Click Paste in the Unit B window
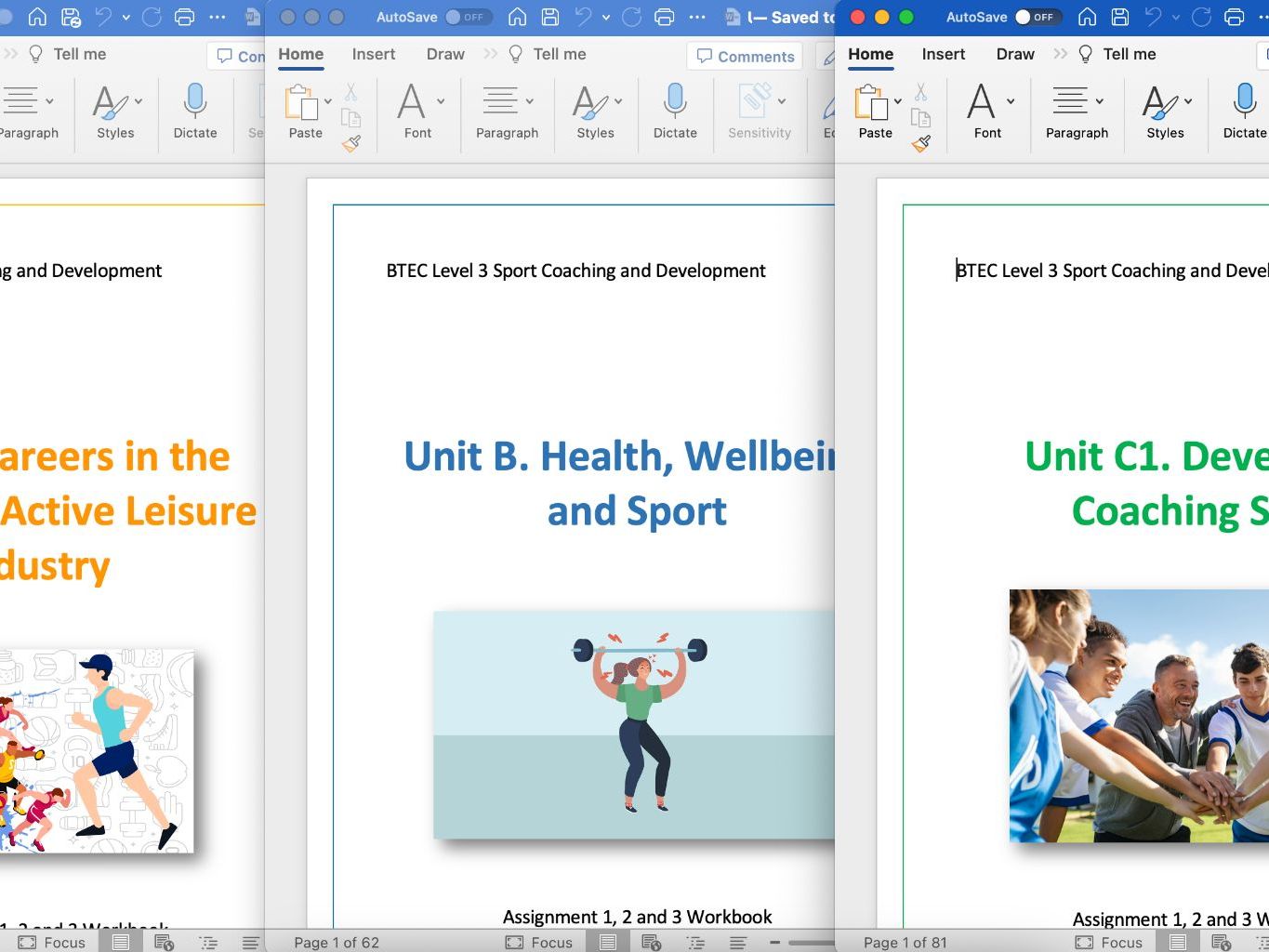Screen dimensions: 1269x952 [x=305, y=112]
